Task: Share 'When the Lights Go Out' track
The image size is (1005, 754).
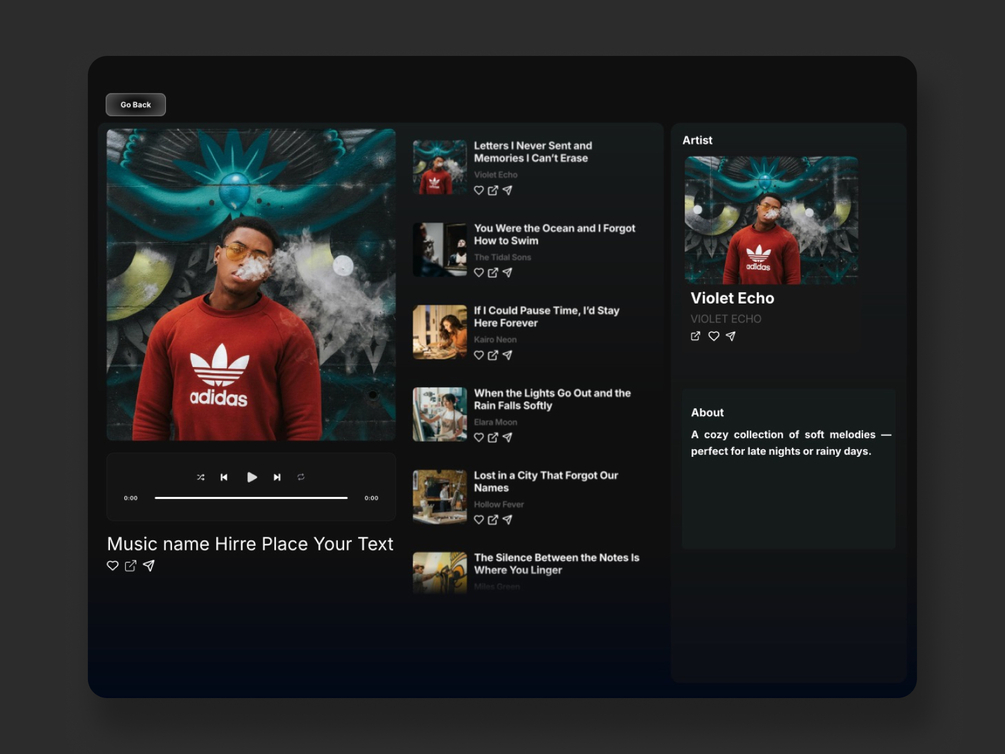Action: pyautogui.click(x=507, y=437)
